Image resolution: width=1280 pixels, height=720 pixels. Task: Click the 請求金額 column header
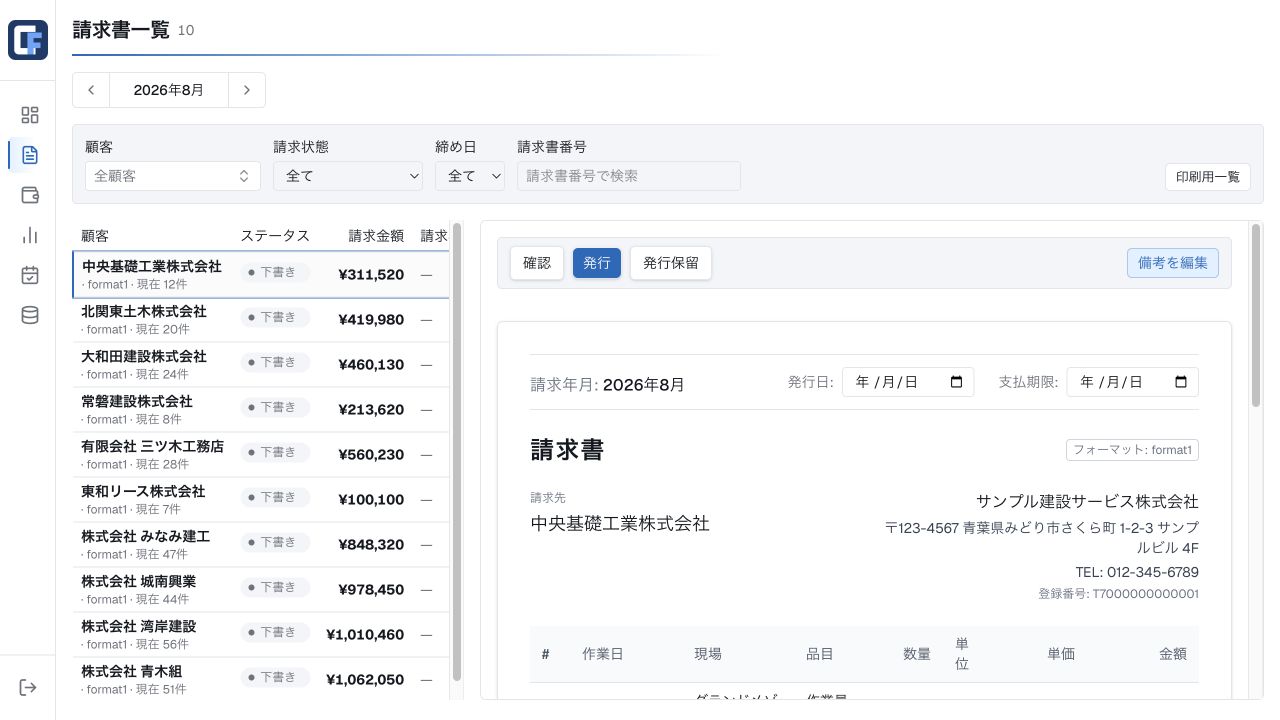pyautogui.click(x=376, y=236)
